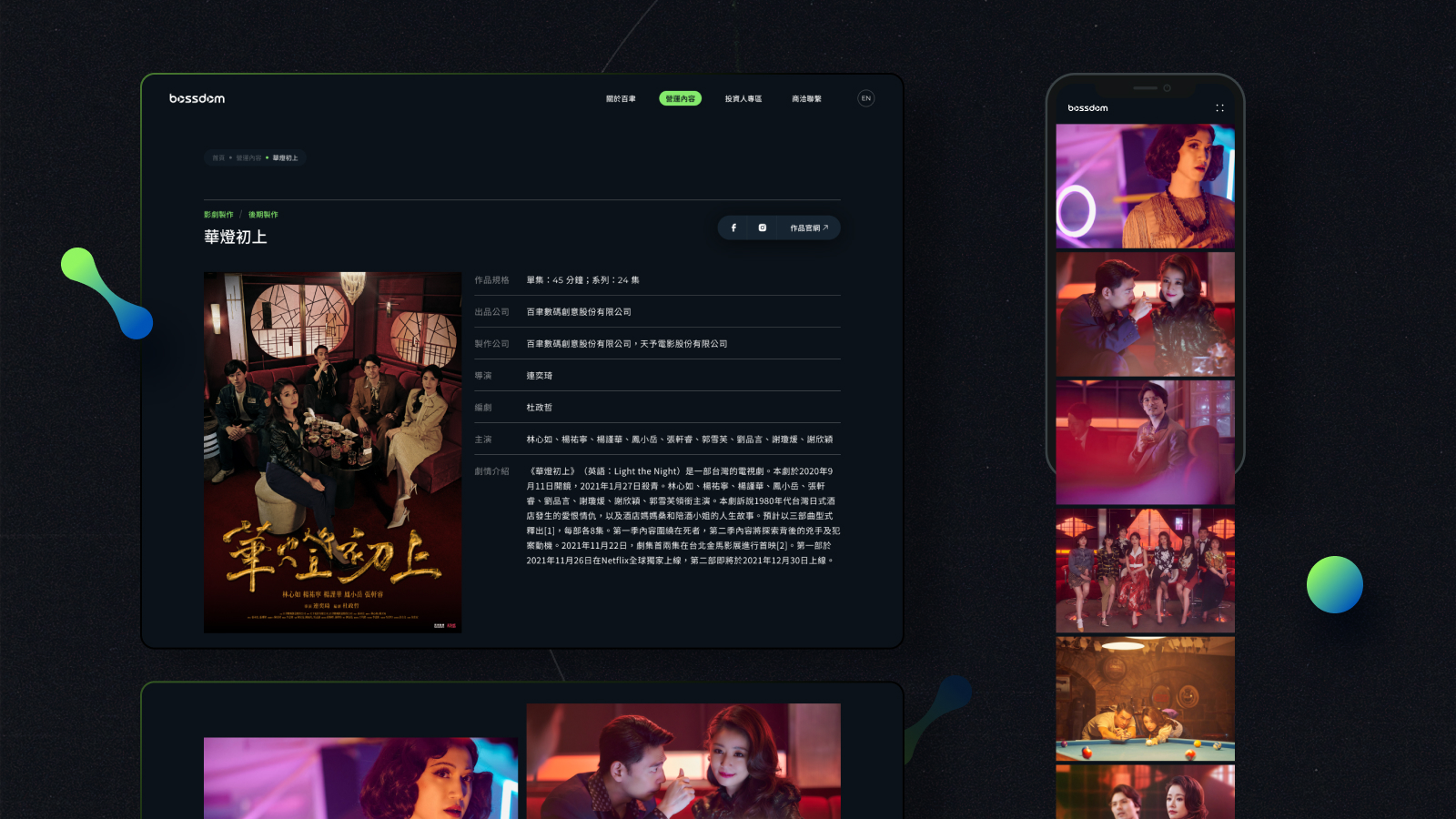Click the 後期製作 category tag
Image resolution: width=1456 pixels, height=819 pixels.
[263, 215]
